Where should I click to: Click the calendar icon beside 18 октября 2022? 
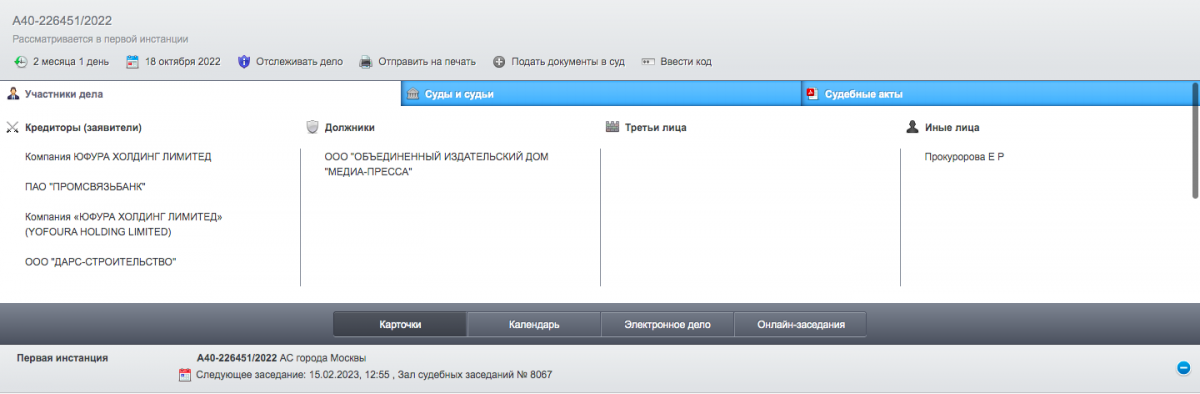[132, 62]
